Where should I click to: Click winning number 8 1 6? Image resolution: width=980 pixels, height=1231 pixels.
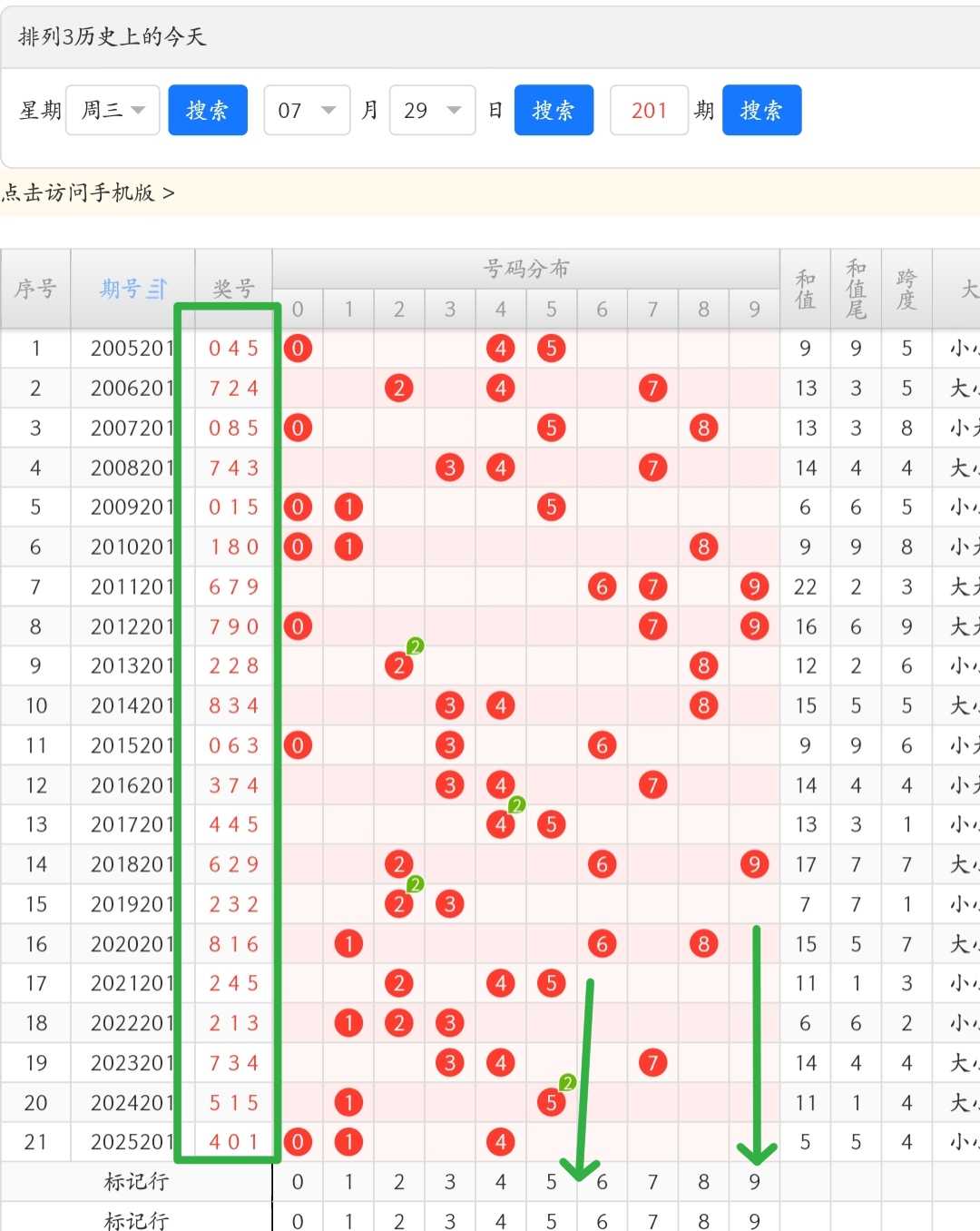coord(233,944)
